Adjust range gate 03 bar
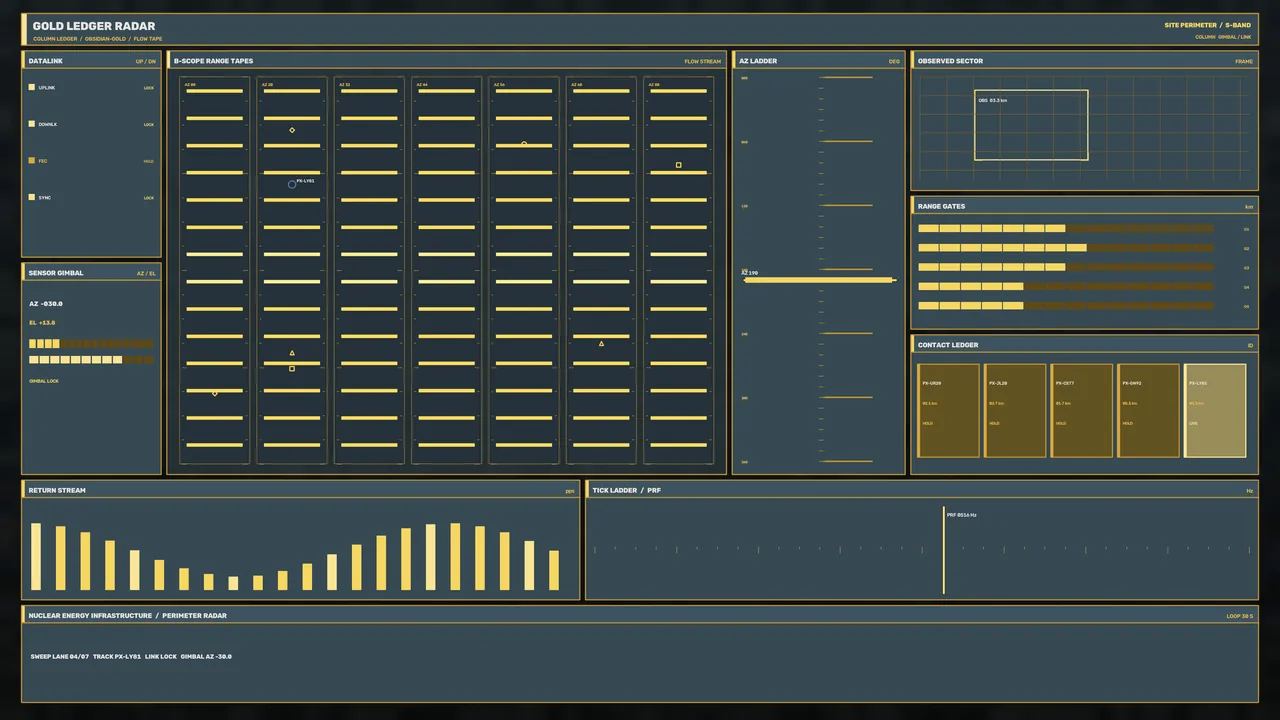 tap(1066, 267)
